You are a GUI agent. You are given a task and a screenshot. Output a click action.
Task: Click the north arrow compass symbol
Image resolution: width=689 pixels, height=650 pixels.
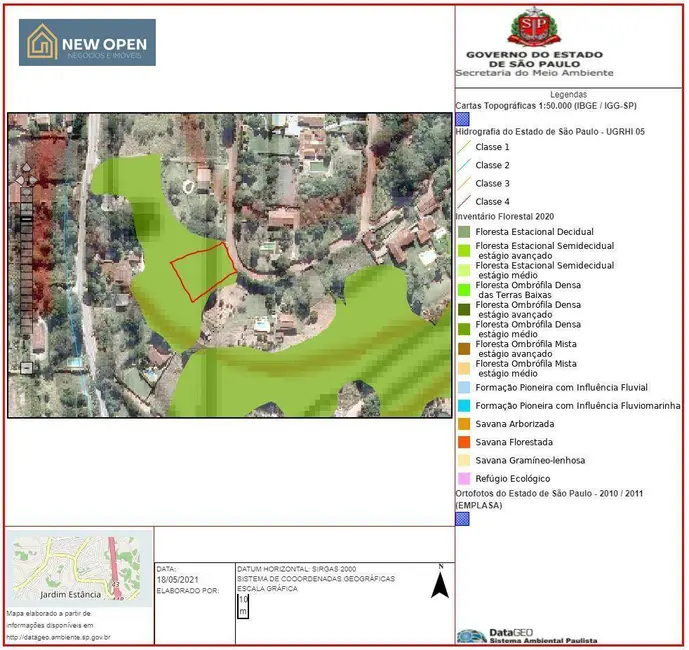pyautogui.click(x=439, y=583)
